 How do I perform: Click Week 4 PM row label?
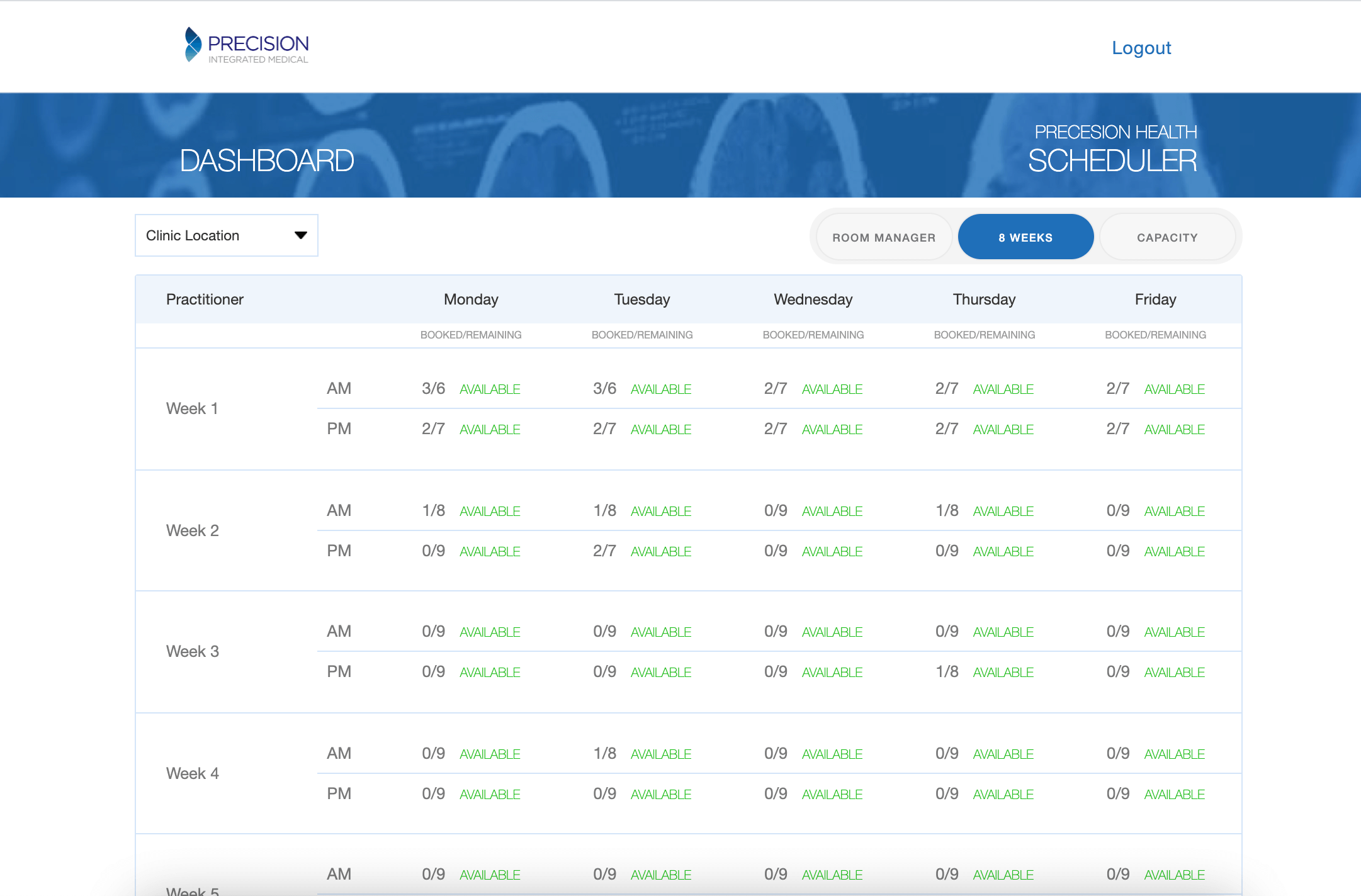click(x=339, y=793)
